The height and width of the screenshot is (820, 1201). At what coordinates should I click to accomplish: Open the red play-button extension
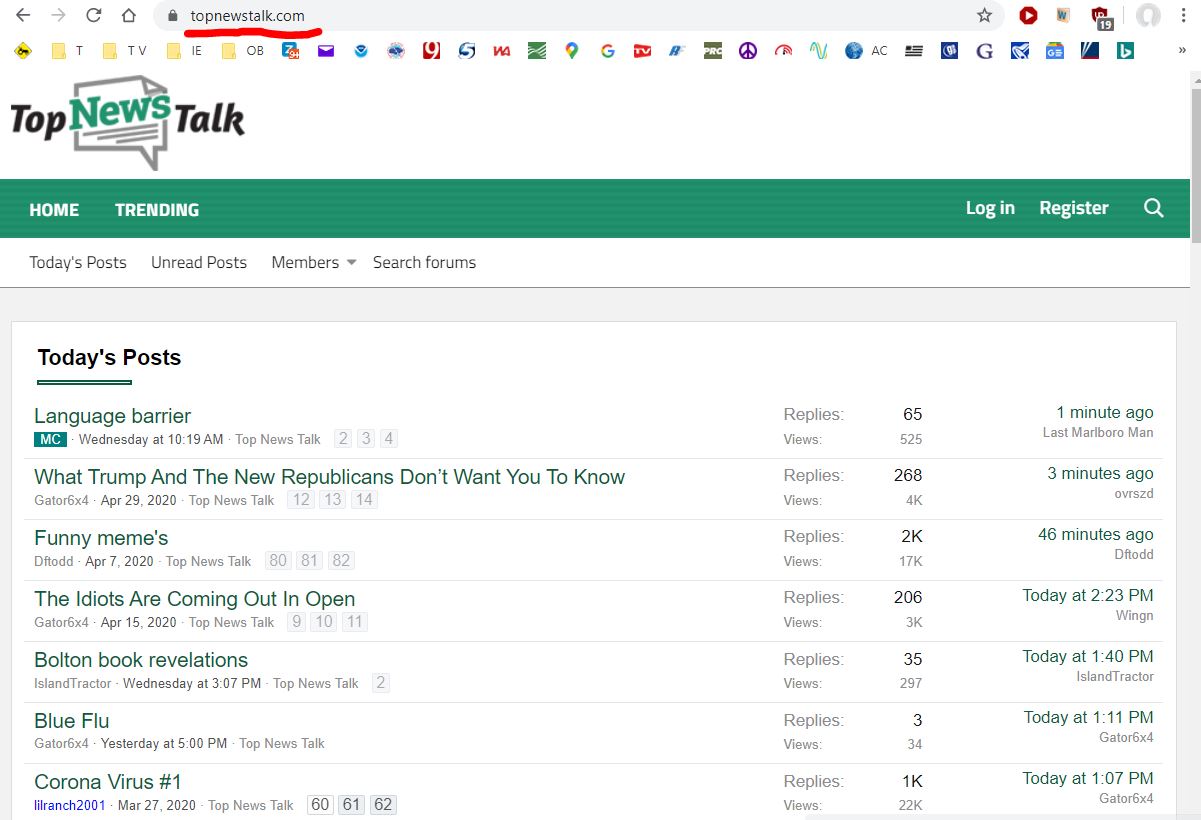(x=1028, y=16)
